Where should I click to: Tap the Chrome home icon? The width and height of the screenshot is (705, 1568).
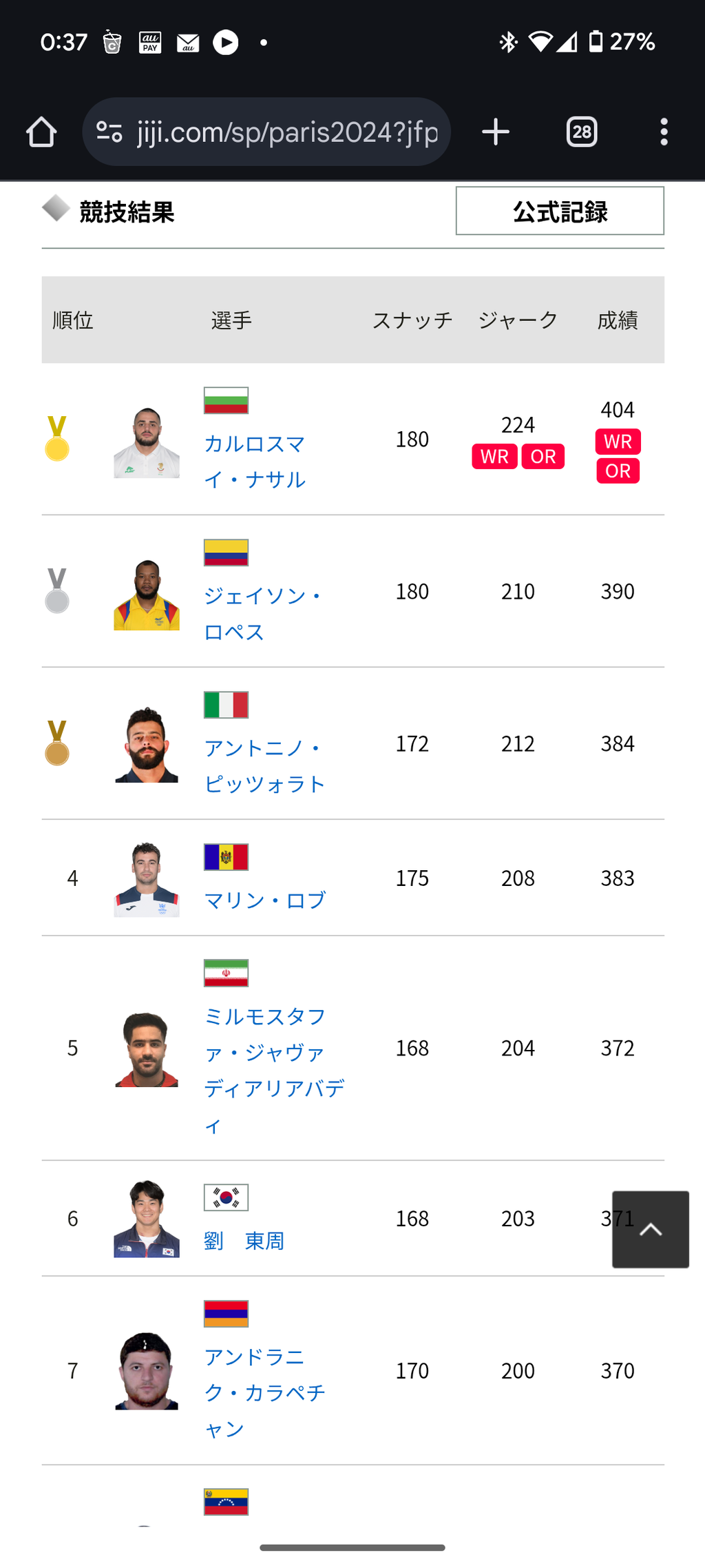click(x=41, y=132)
